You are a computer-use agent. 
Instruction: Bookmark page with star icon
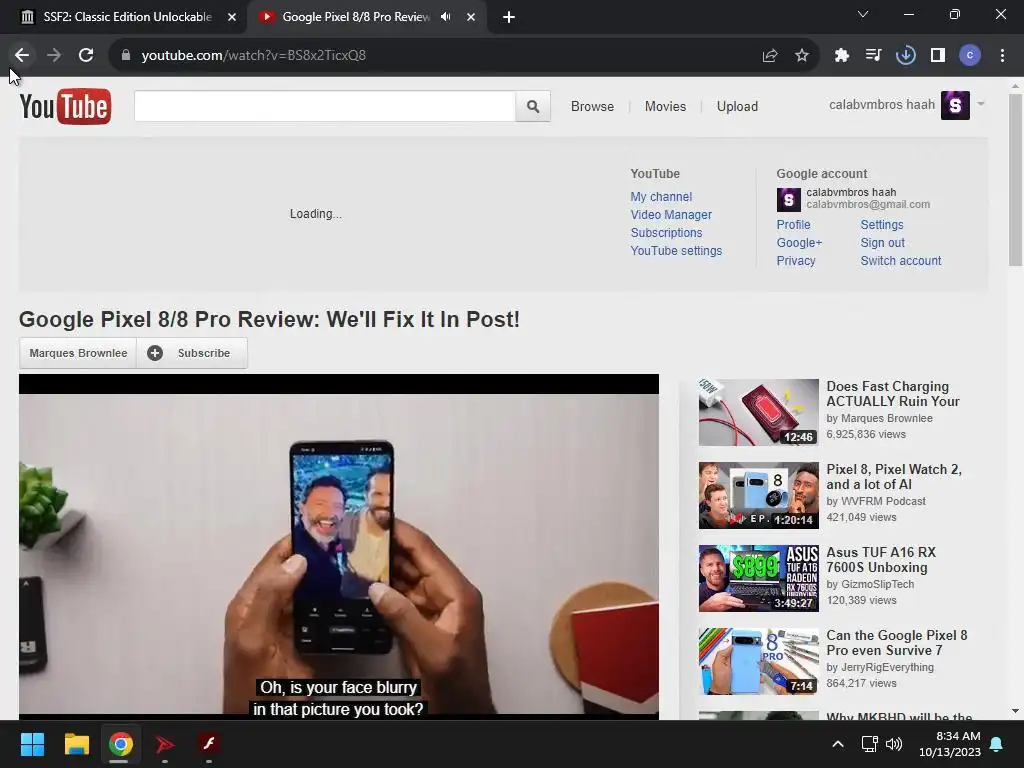coord(802,56)
